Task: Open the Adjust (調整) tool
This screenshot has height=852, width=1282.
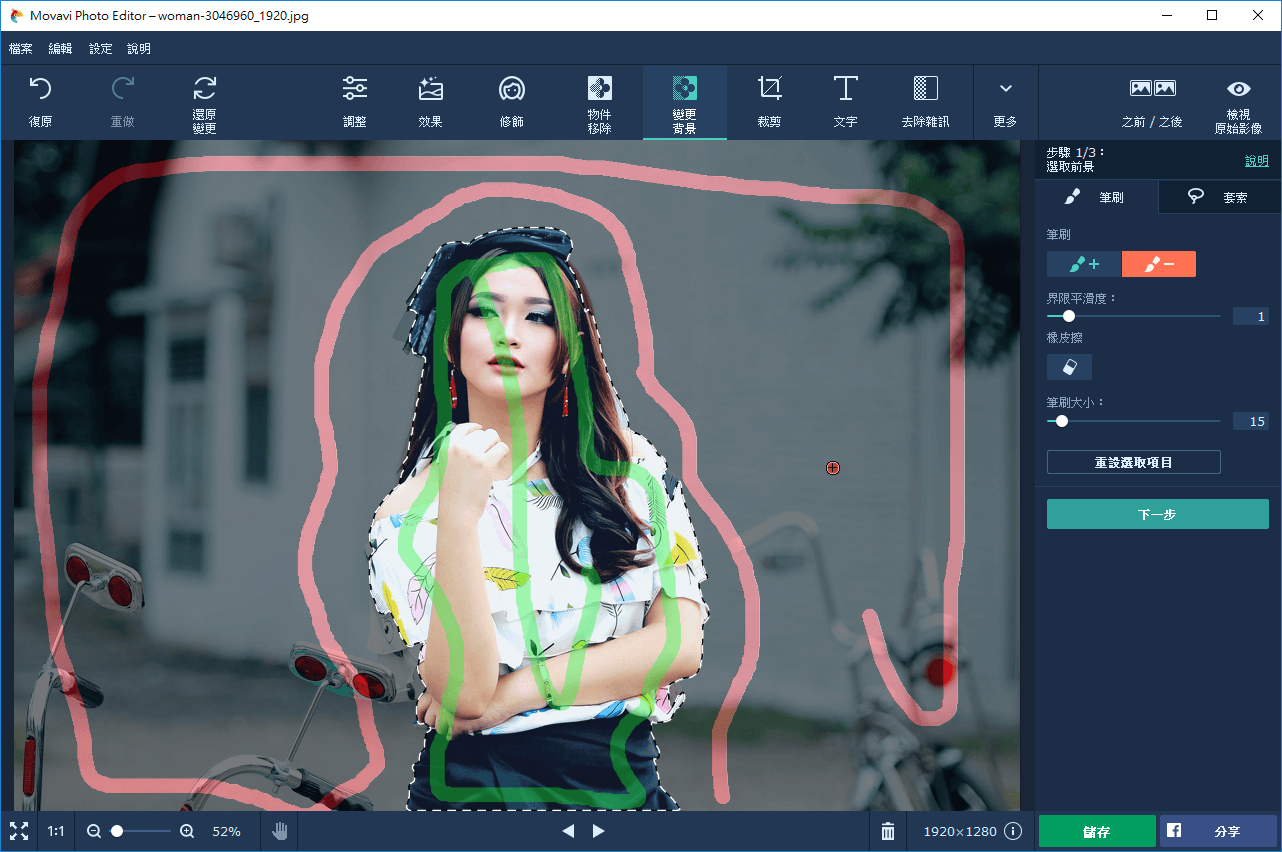Action: pos(354,101)
